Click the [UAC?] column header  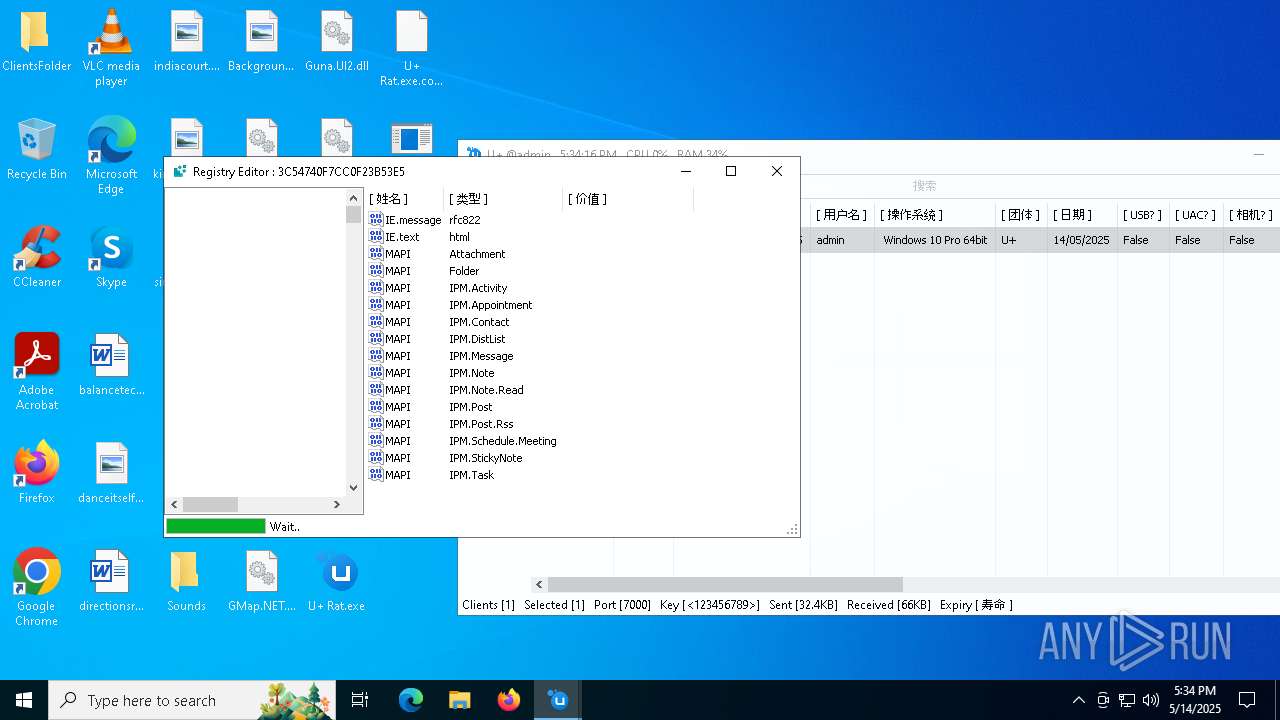pyautogui.click(x=1195, y=215)
